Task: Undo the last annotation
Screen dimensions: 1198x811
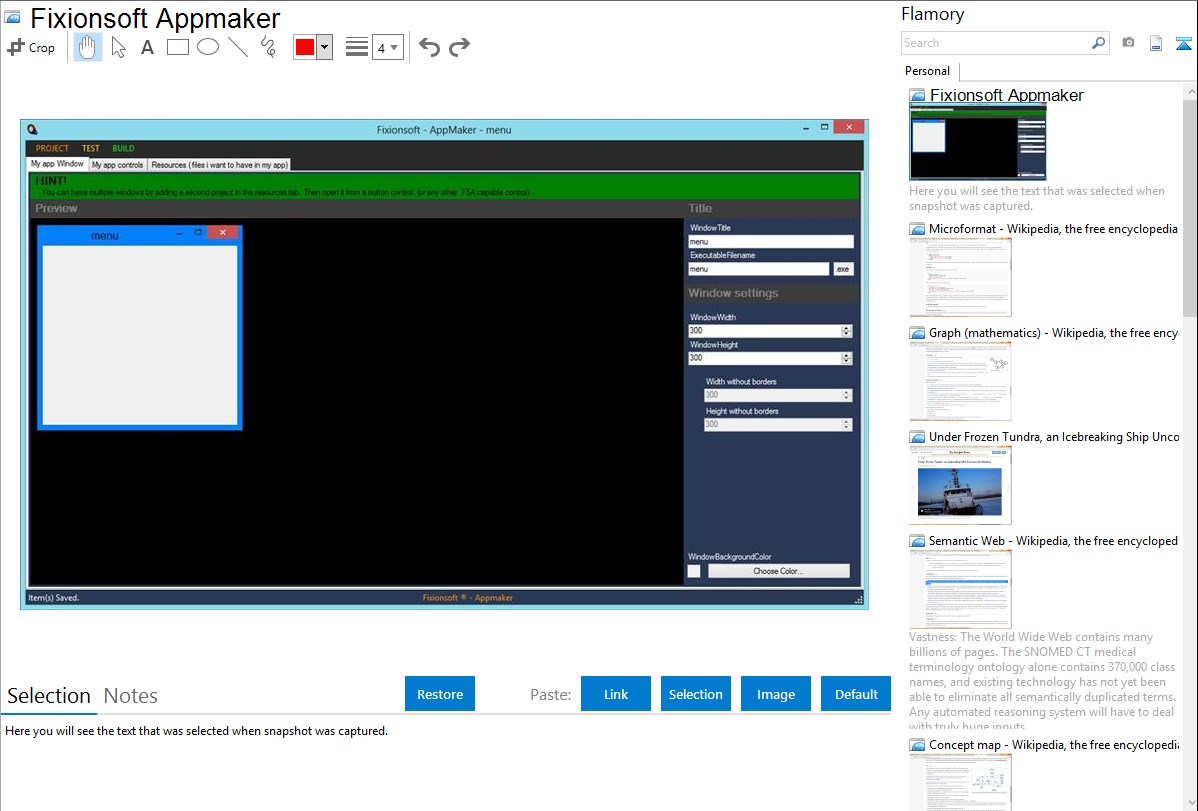Action: (x=429, y=47)
